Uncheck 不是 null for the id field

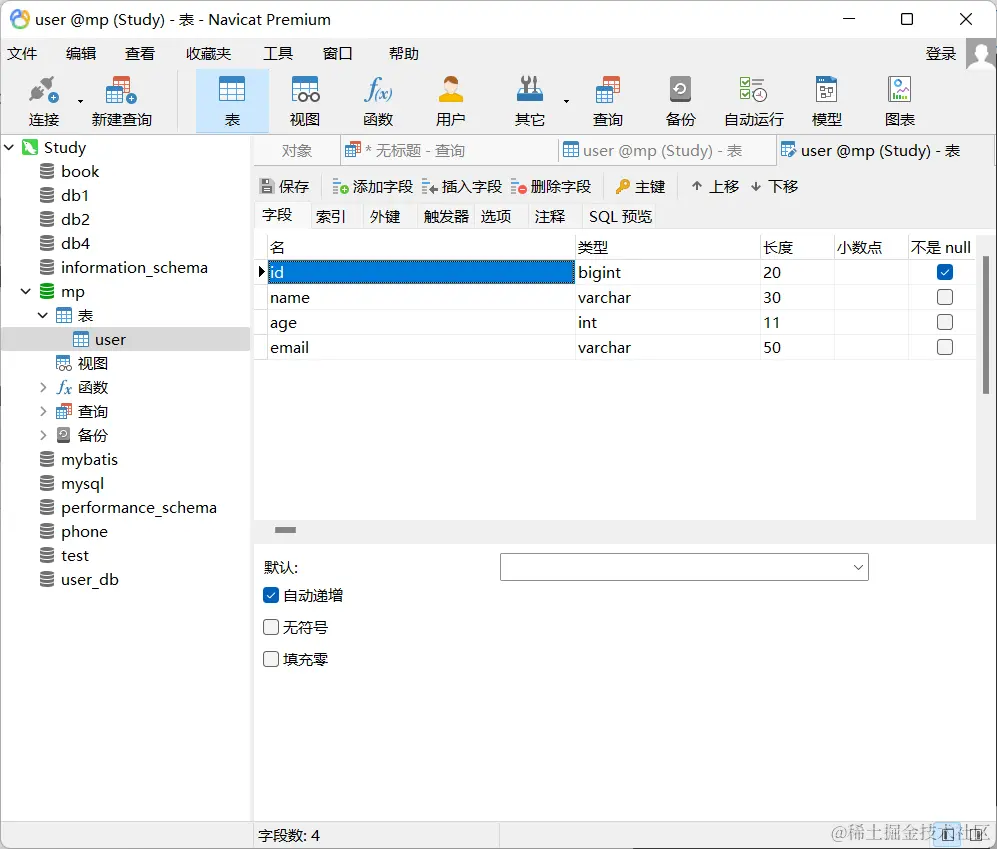click(945, 272)
